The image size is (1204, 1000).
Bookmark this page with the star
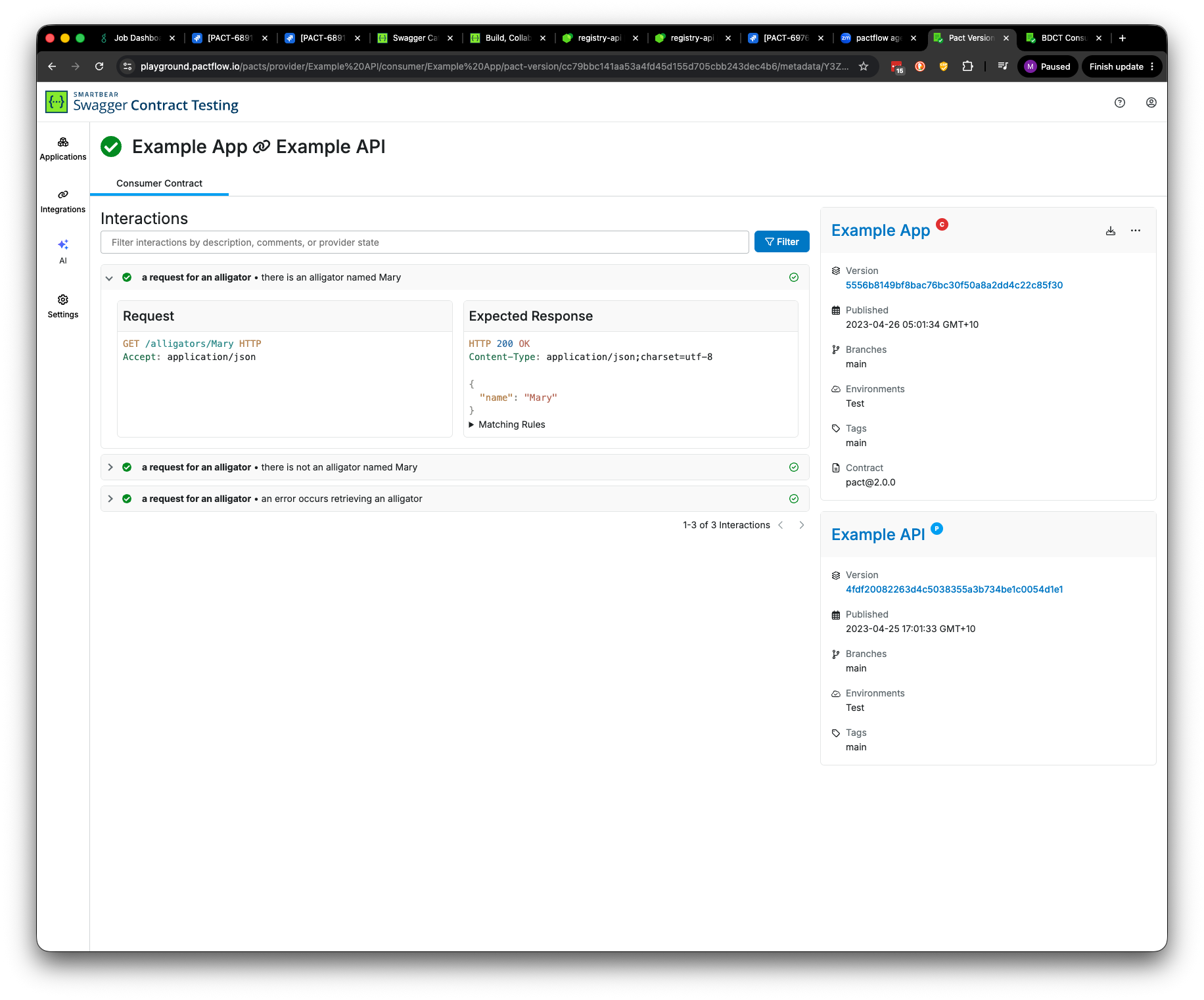864,66
